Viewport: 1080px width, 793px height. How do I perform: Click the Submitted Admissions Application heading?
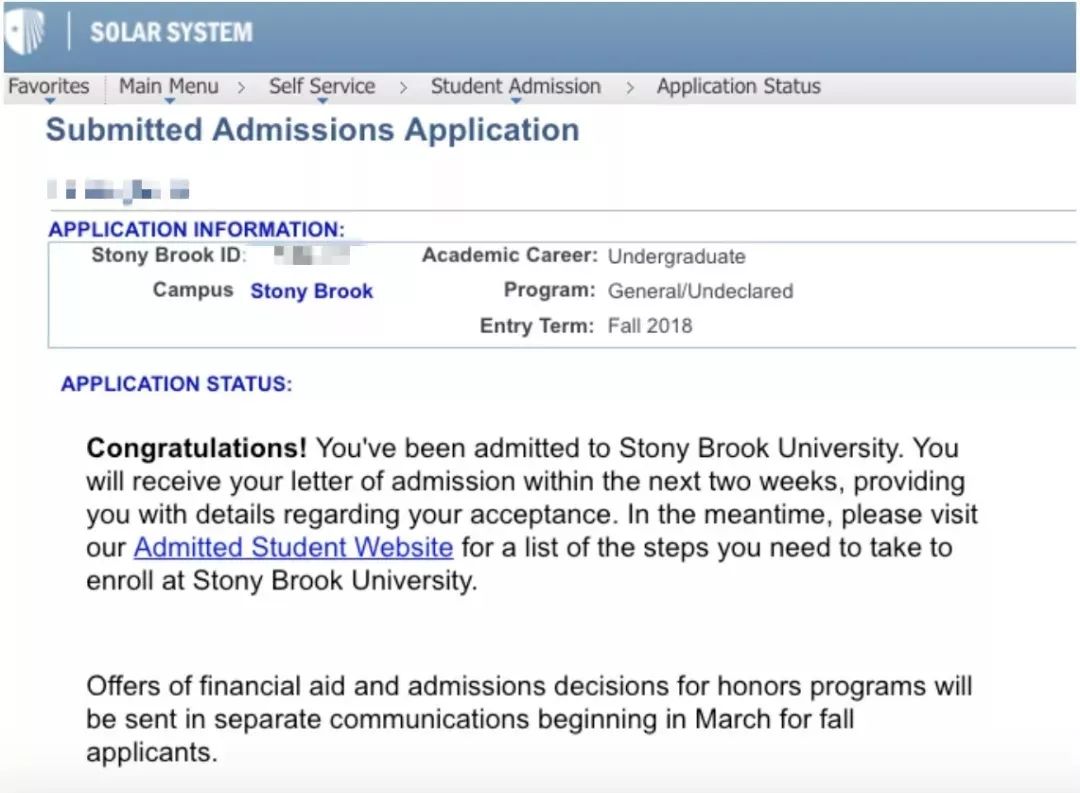(312, 130)
